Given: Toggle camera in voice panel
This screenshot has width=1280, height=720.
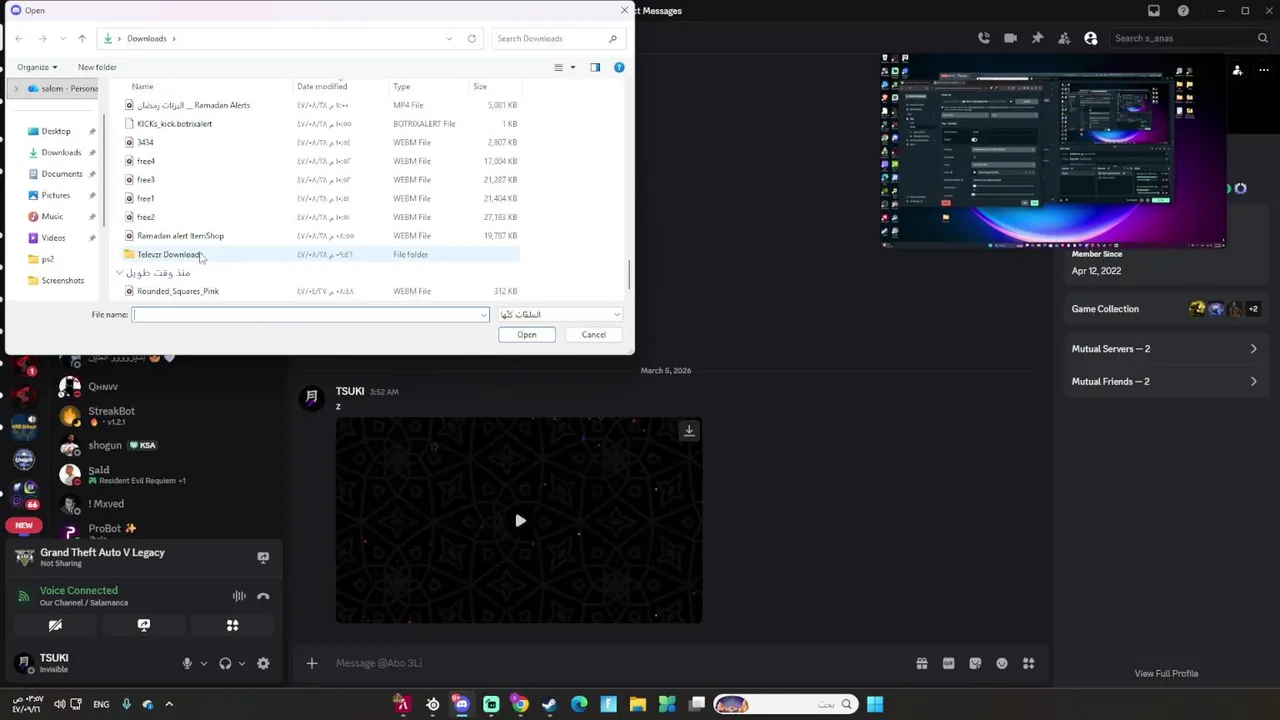Looking at the screenshot, I should pos(55,625).
